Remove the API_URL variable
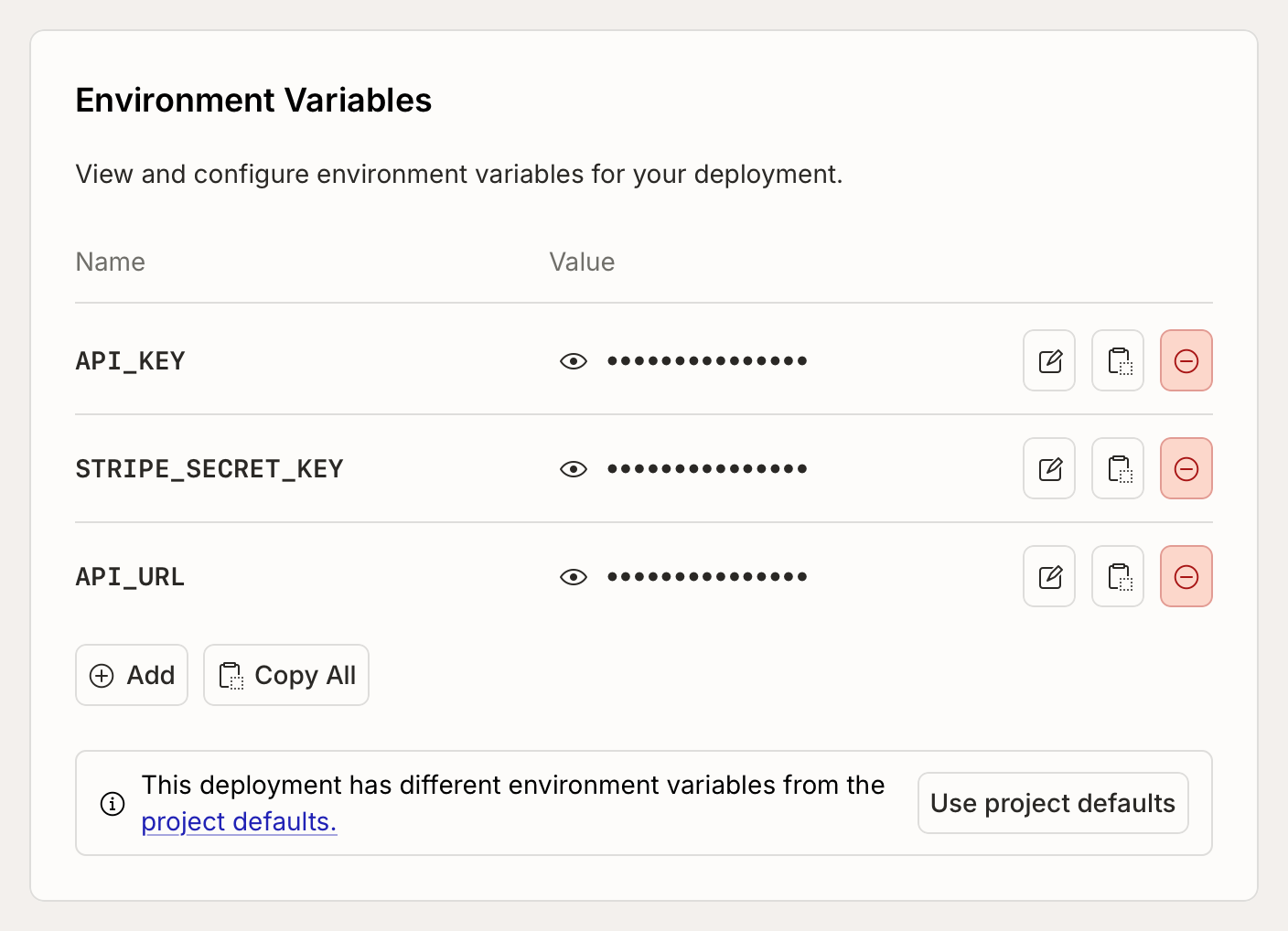 (1186, 576)
